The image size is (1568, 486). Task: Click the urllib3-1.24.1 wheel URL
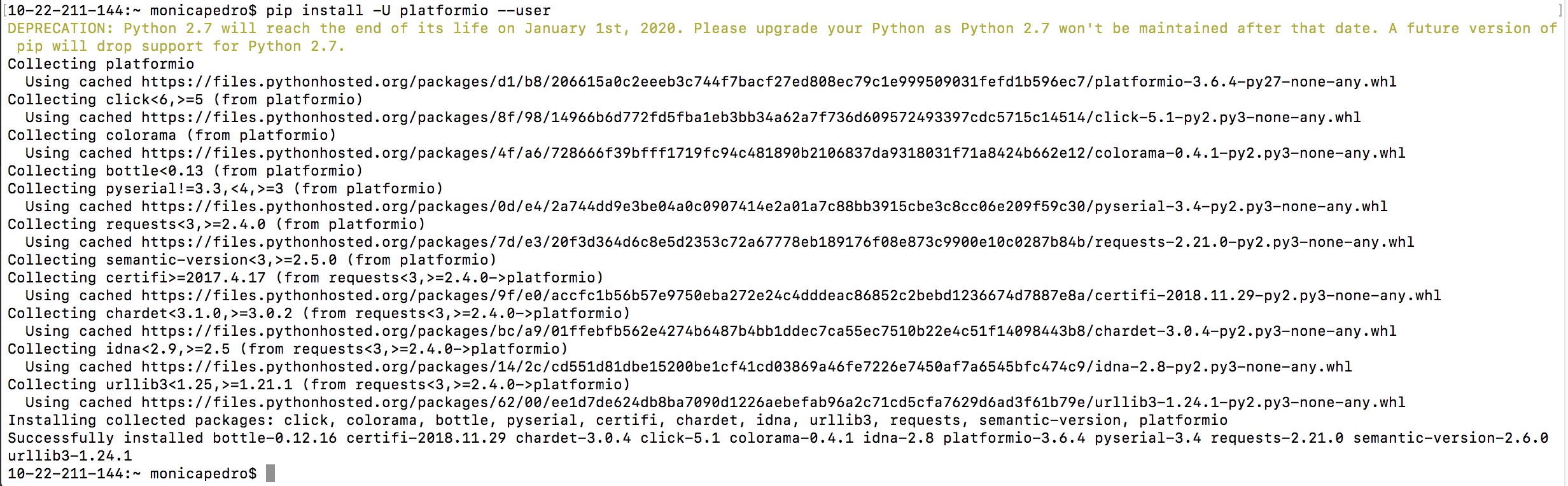coord(773,403)
